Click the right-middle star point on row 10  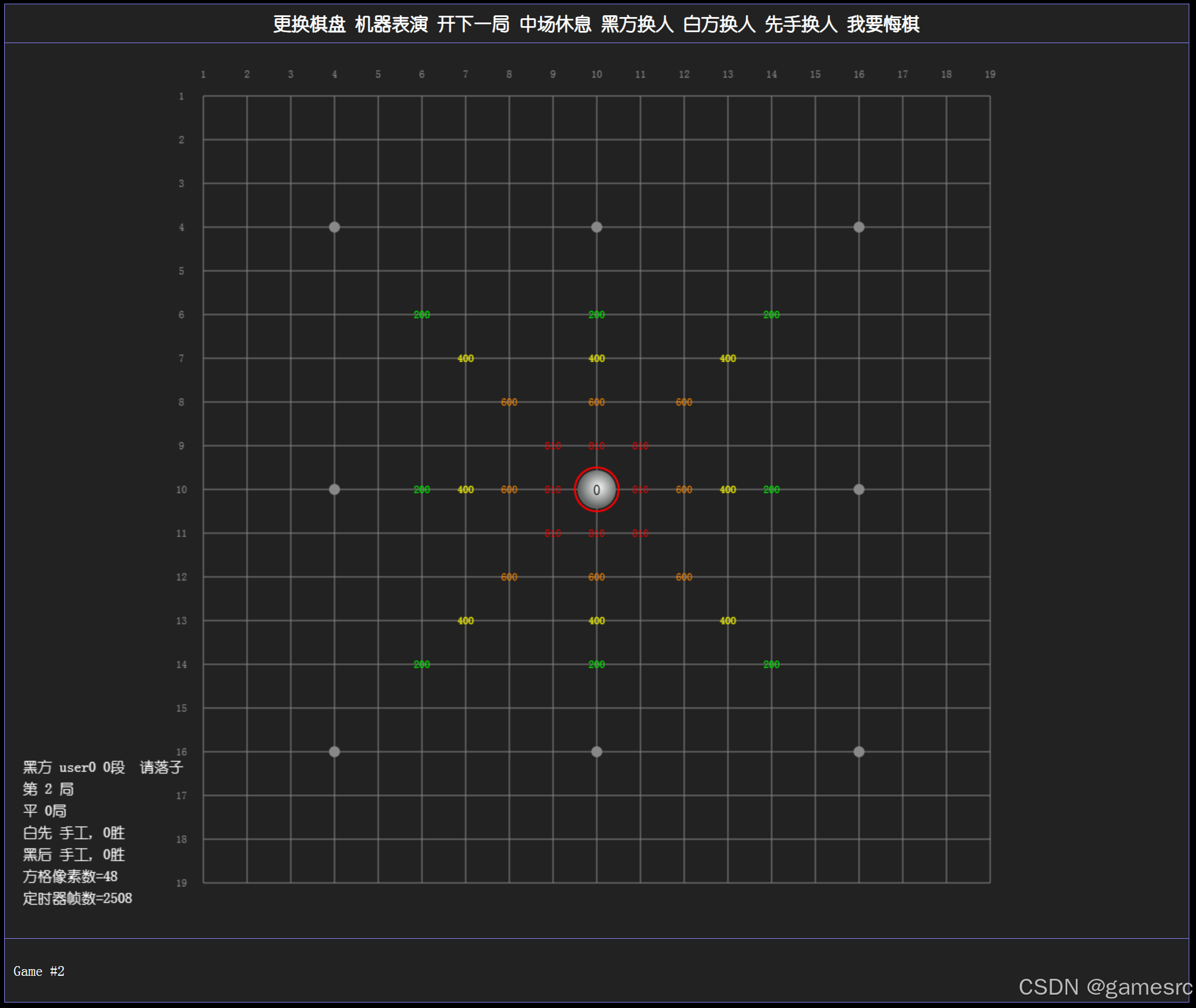point(859,489)
